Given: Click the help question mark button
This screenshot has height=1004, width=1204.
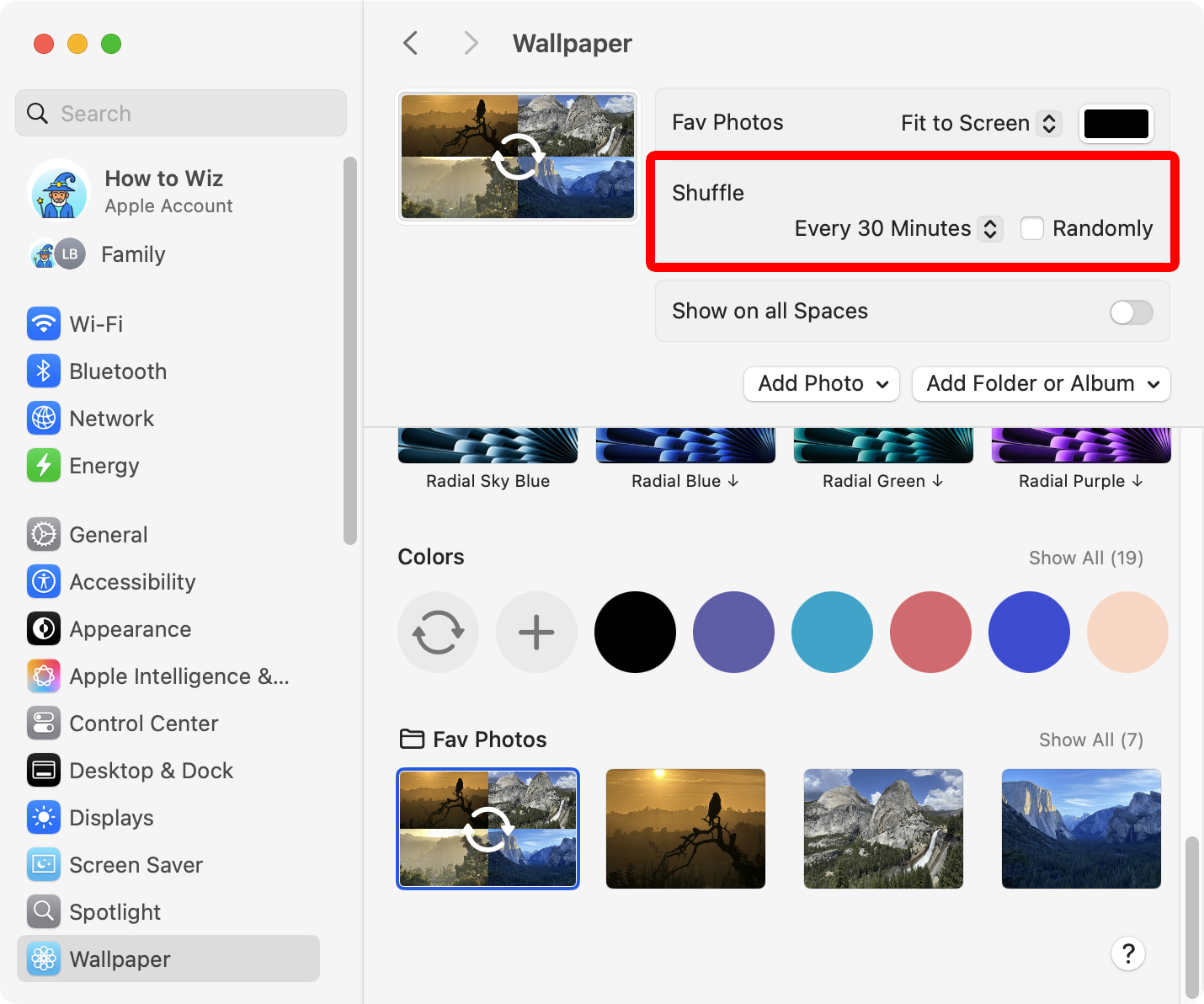Looking at the screenshot, I should [1127, 954].
